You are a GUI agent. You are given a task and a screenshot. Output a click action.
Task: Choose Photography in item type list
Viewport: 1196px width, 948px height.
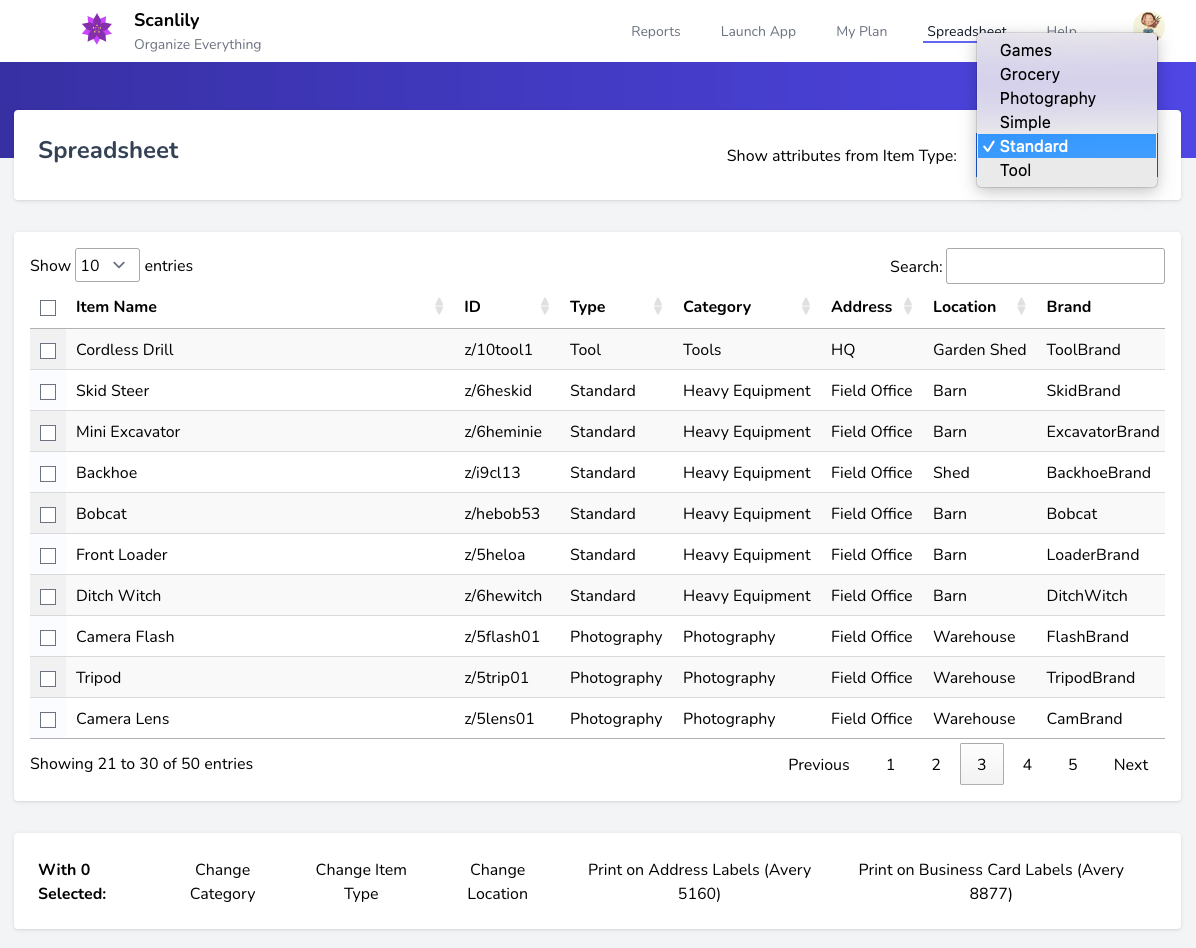coord(1047,98)
